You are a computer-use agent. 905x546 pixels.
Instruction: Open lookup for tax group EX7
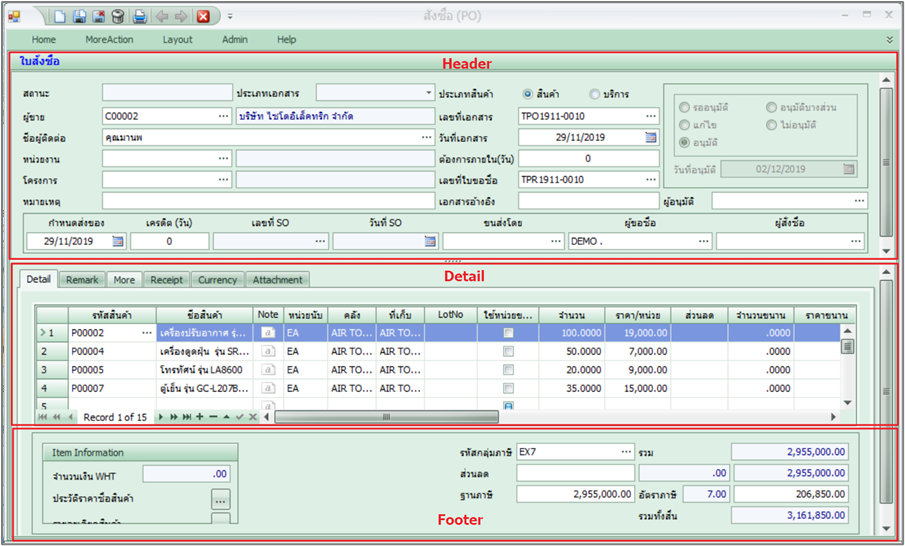(626, 452)
